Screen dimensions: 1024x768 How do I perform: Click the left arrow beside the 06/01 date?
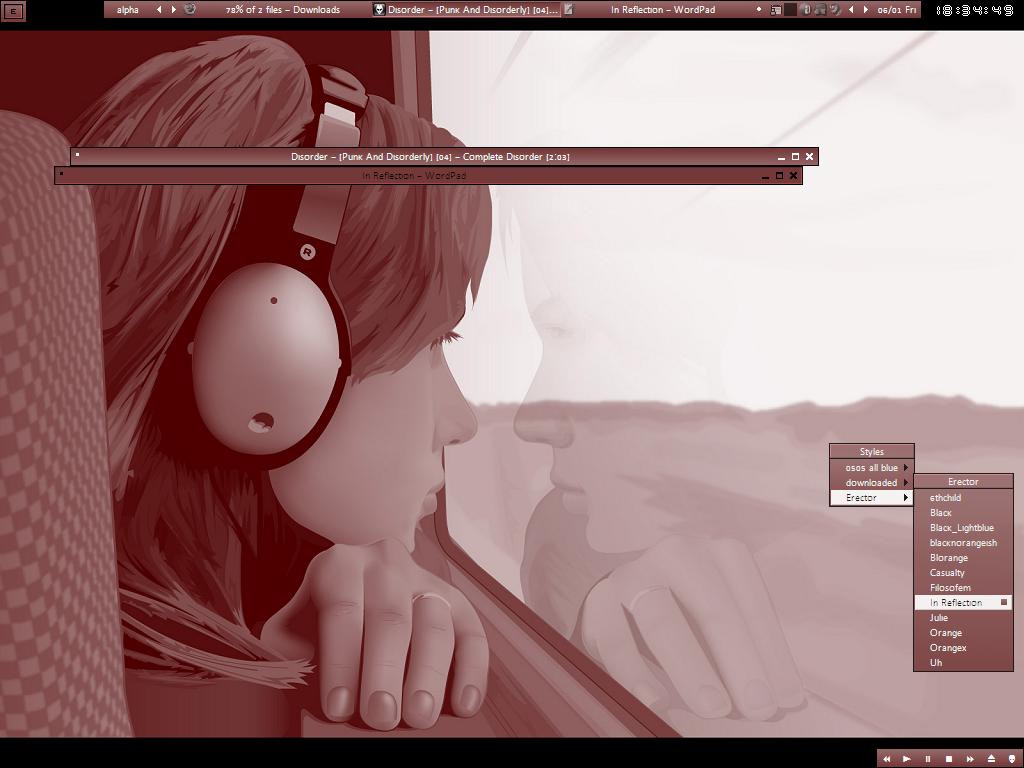[x=851, y=10]
